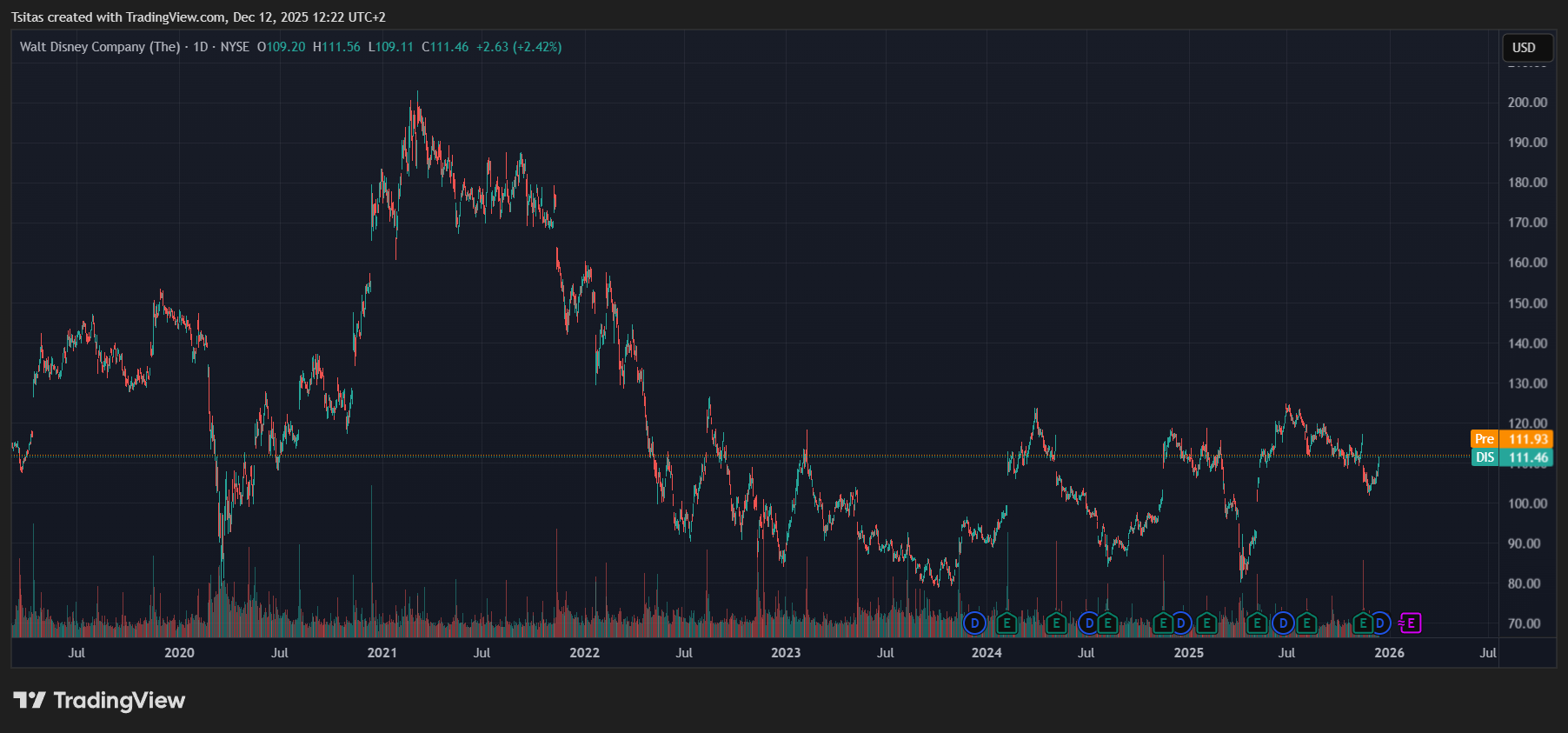The width and height of the screenshot is (1568, 733).
Task: Click the NYSE exchange label
Action: tap(235, 47)
